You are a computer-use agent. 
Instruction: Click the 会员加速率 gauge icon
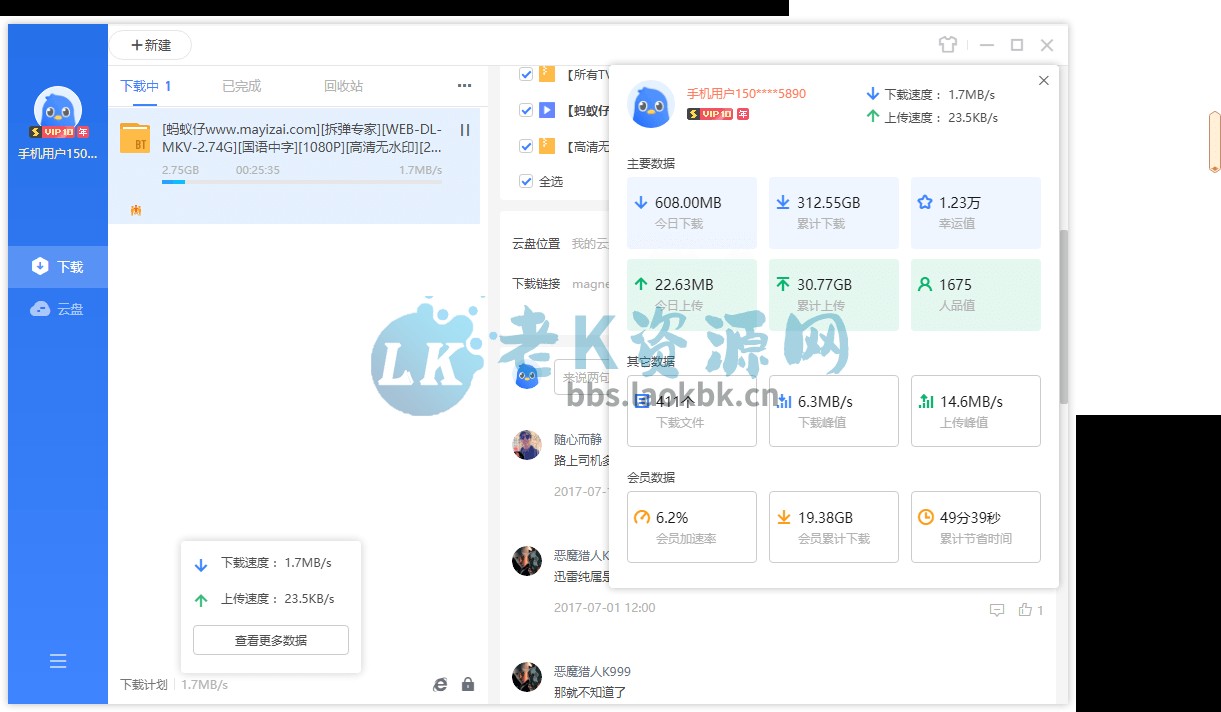pyautogui.click(x=642, y=517)
